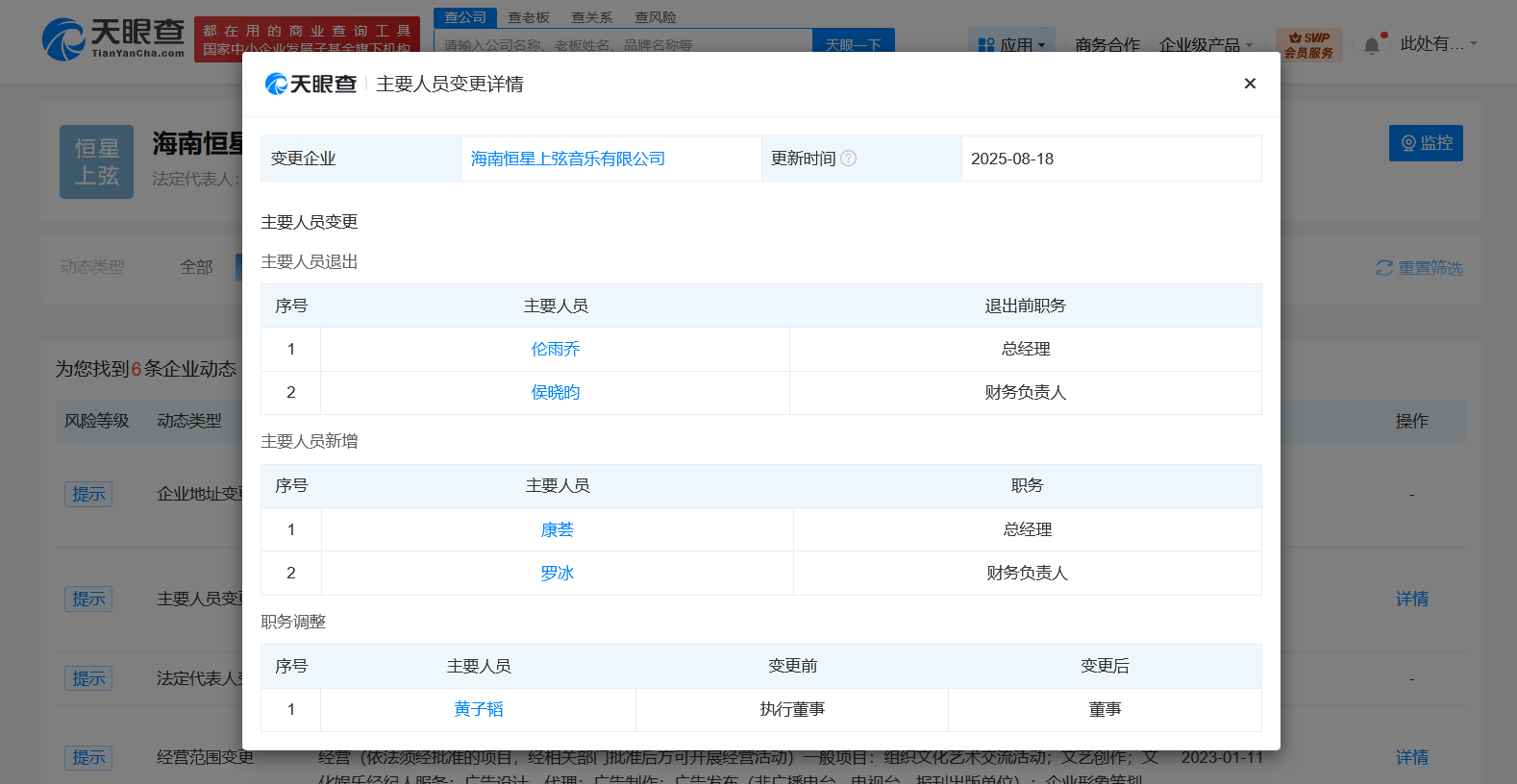Open person link 侯晓昀
This screenshot has height=784, width=1517.
click(556, 392)
